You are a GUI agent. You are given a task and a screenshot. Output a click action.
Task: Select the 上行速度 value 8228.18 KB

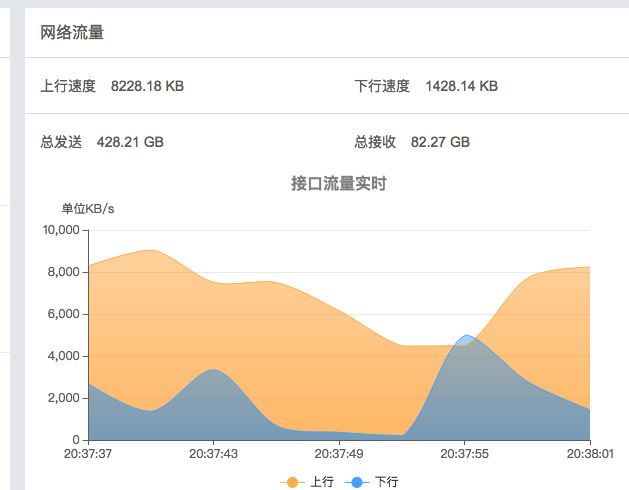tap(147, 86)
